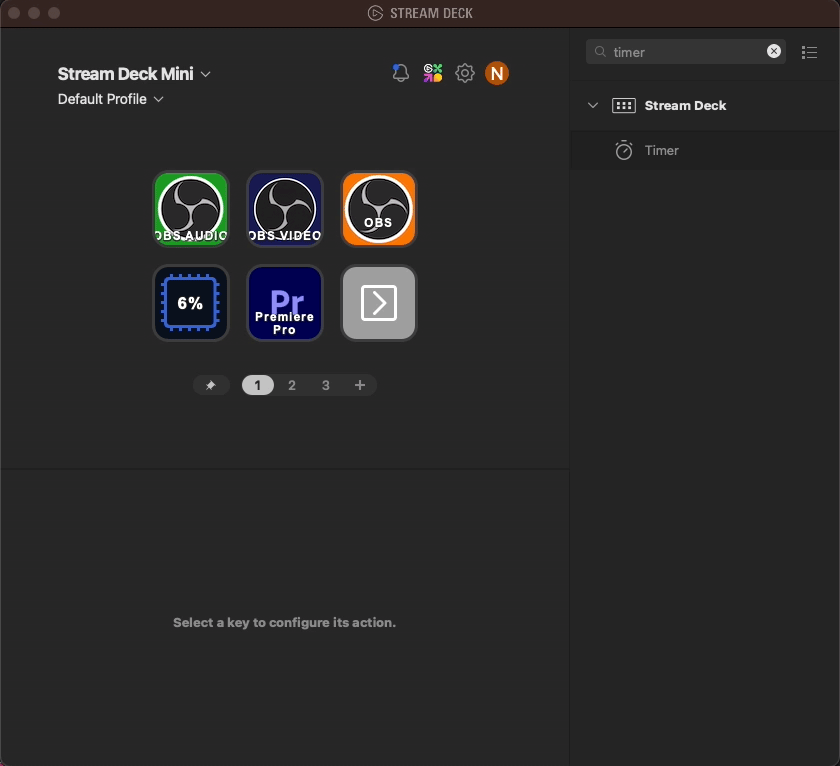The width and height of the screenshot is (840, 766).
Task: Collapse the Stream Deck actions category
Action: (592, 105)
